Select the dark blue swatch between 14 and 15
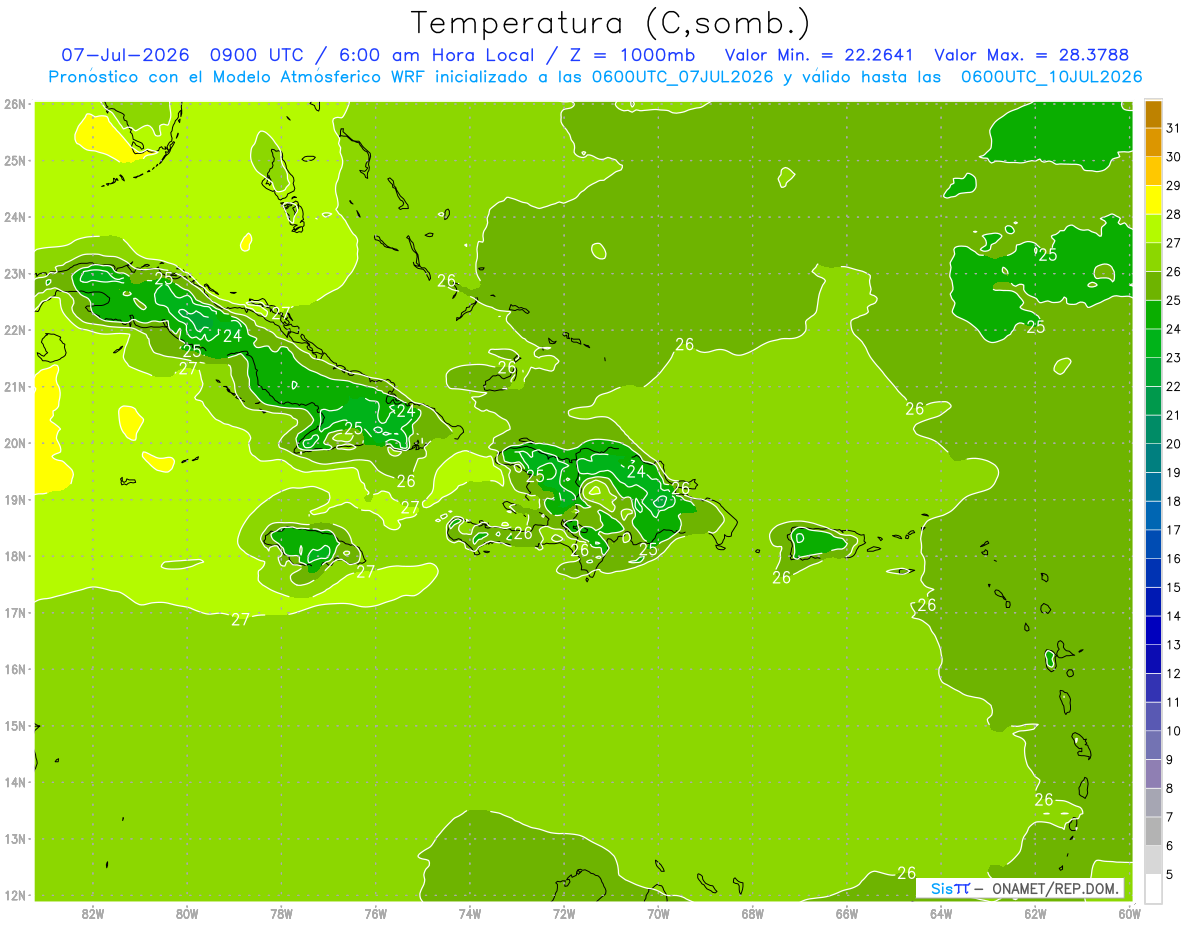The image size is (1200, 927). pos(1153,602)
